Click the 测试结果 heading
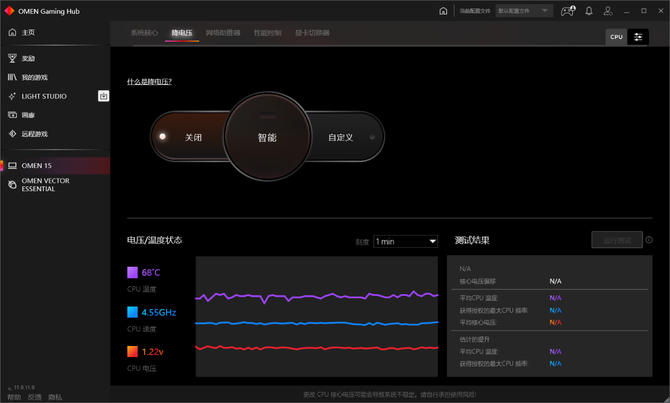The height and width of the screenshot is (403, 670). click(472, 240)
